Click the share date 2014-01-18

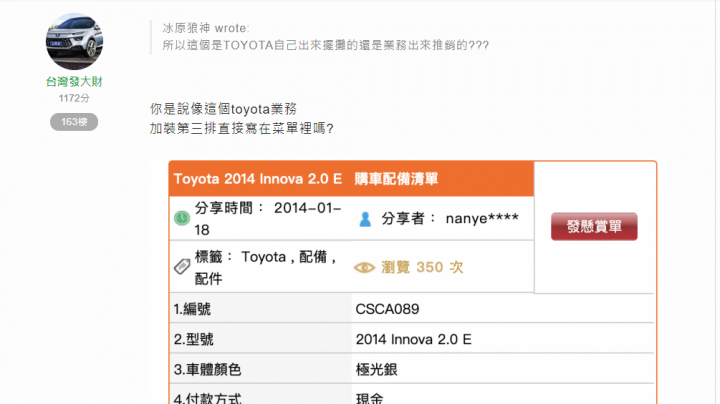[268, 219]
